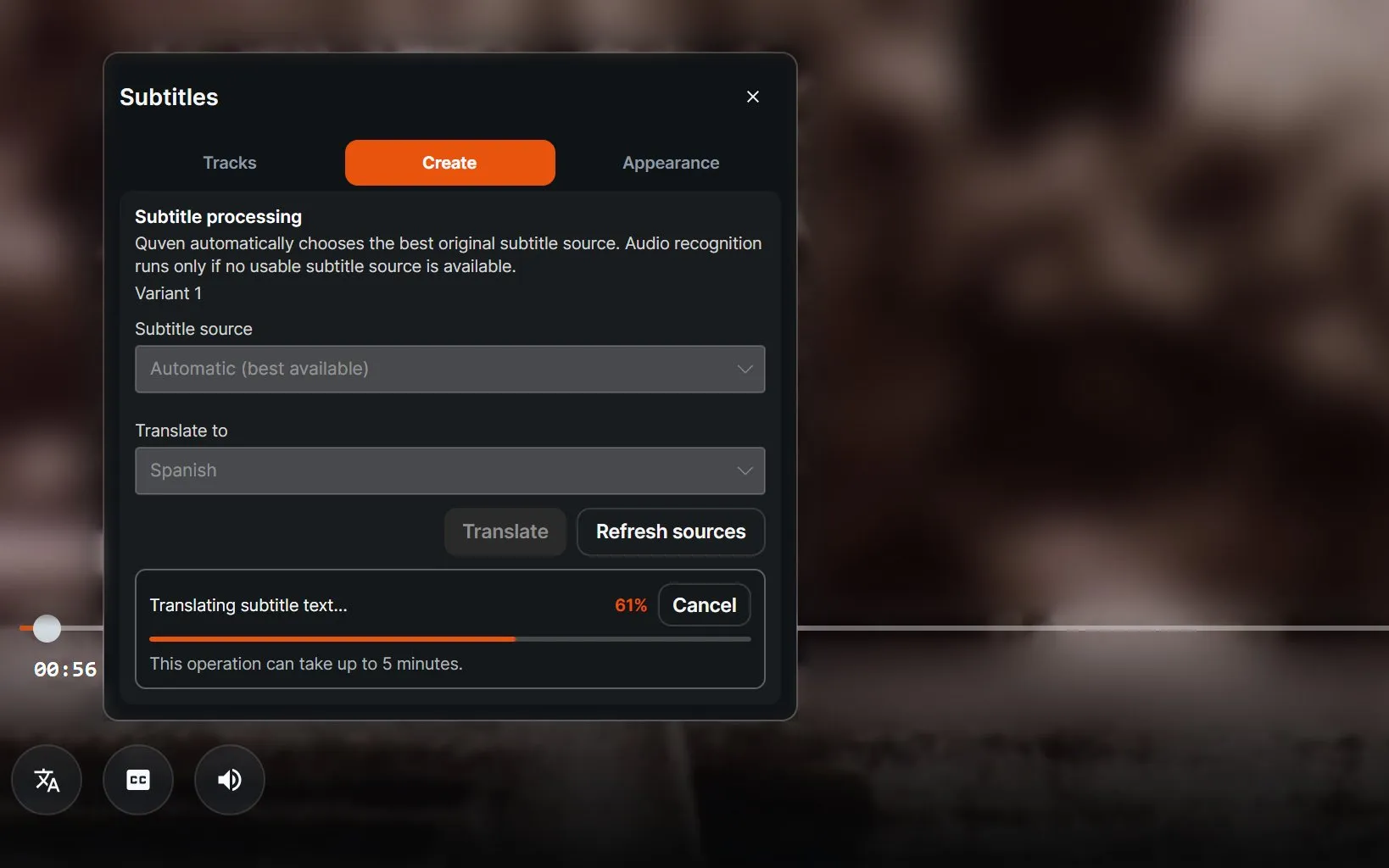This screenshot has width=1389, height=868.
Task: Click the translation progress bar
Action: [x=450, y=639]
